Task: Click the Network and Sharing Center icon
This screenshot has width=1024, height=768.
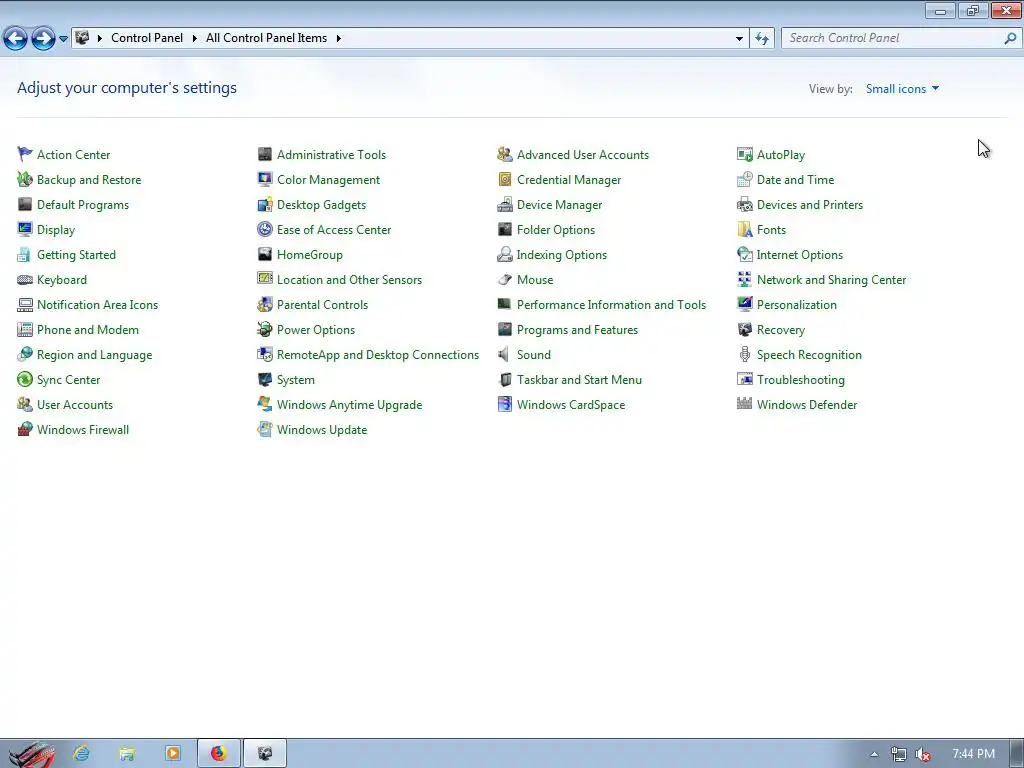Action: click(x=744, y=280)
